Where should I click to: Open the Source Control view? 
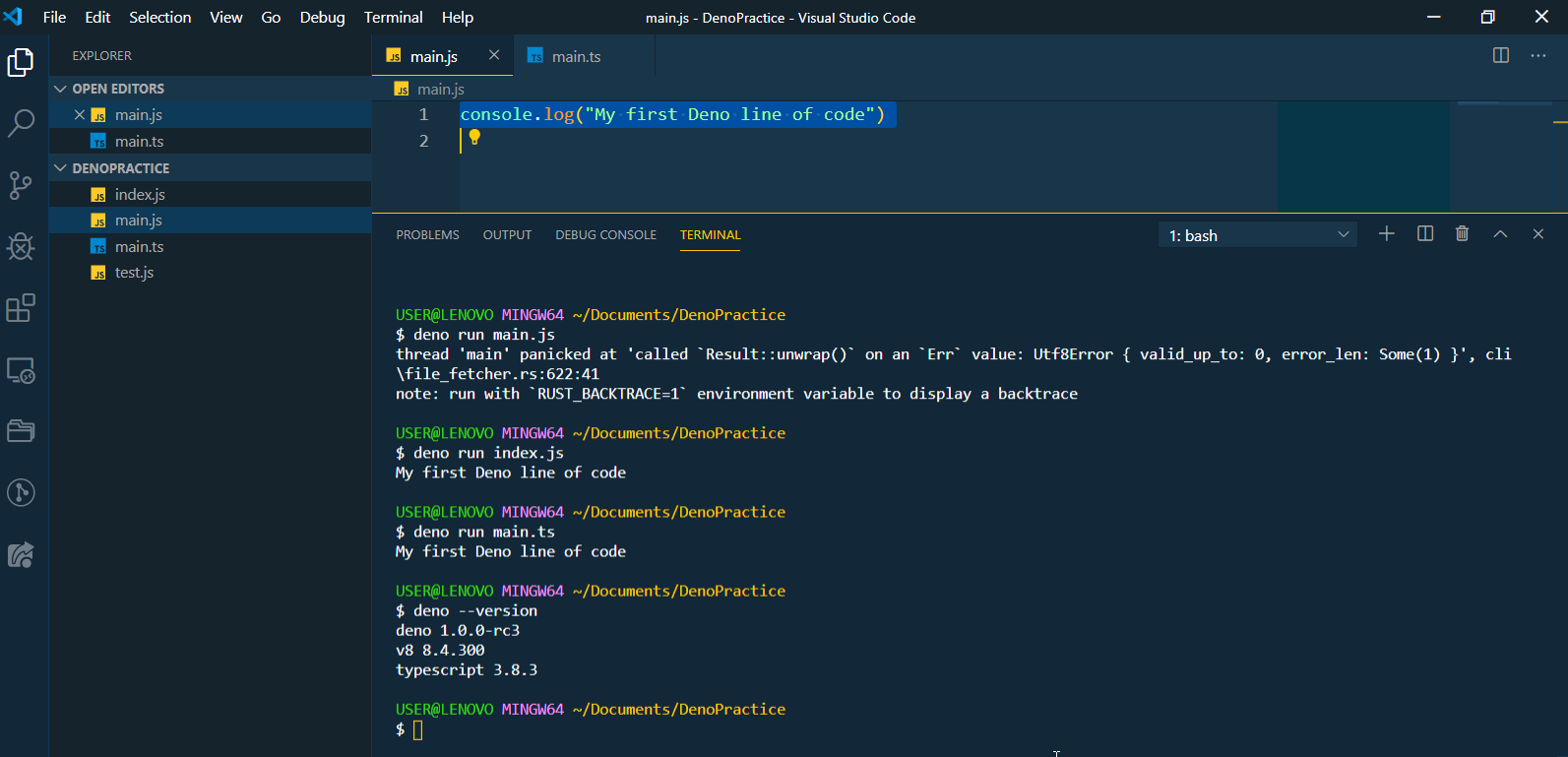coord(21,185)
